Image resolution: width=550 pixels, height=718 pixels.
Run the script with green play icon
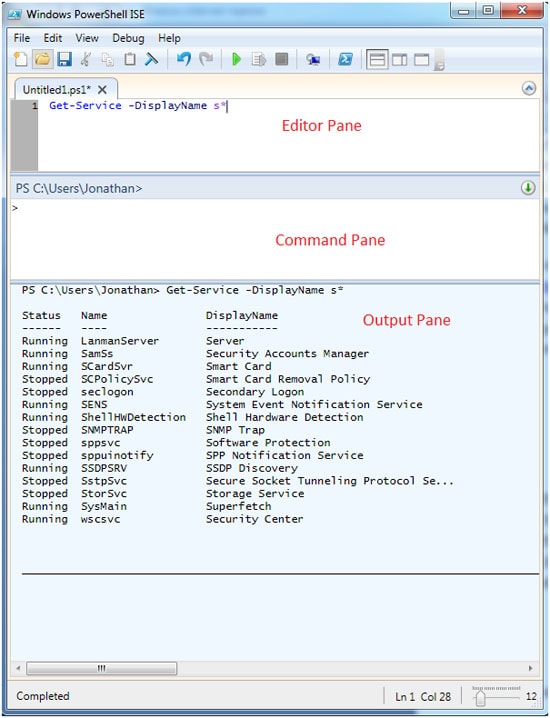tap(236, 60)
